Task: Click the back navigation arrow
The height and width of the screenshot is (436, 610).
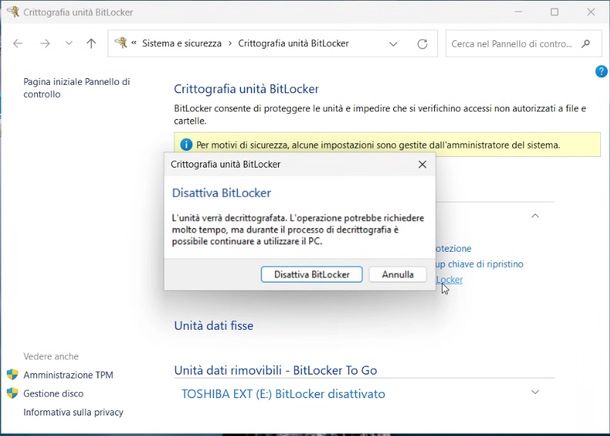Action: tap(18, 44)
